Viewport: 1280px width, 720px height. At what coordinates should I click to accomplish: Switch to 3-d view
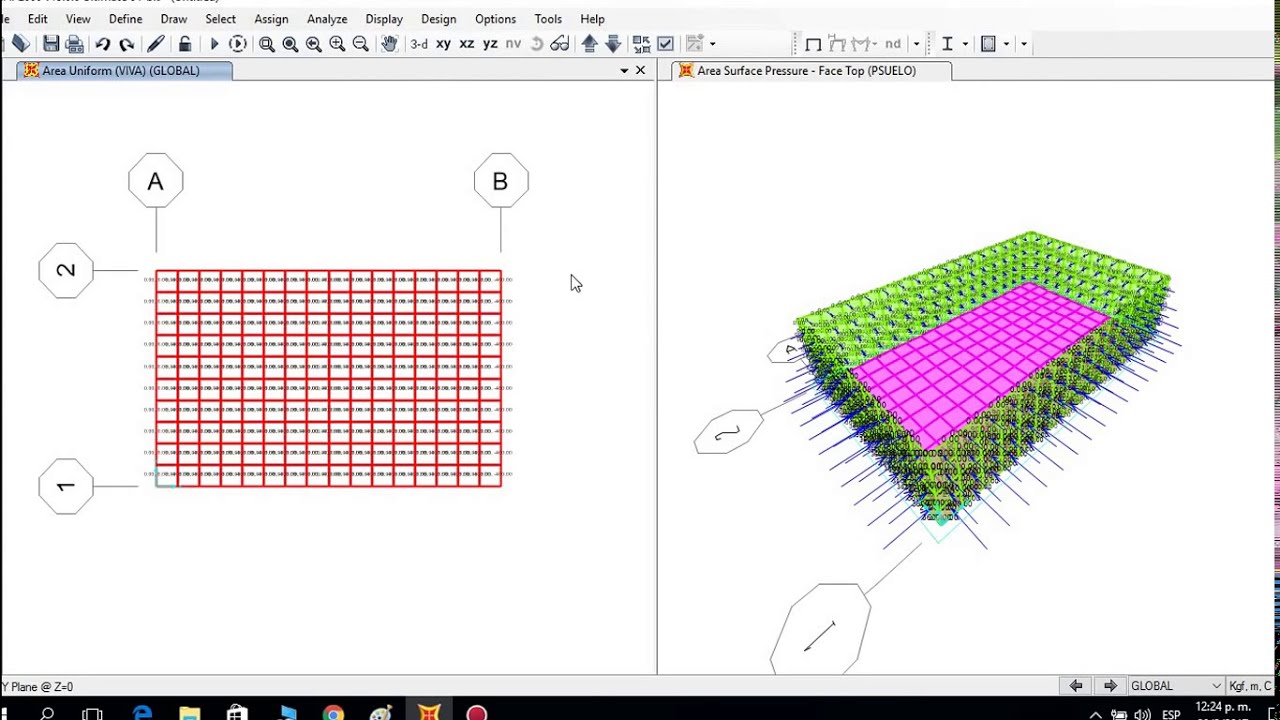[x=419, y=44]
